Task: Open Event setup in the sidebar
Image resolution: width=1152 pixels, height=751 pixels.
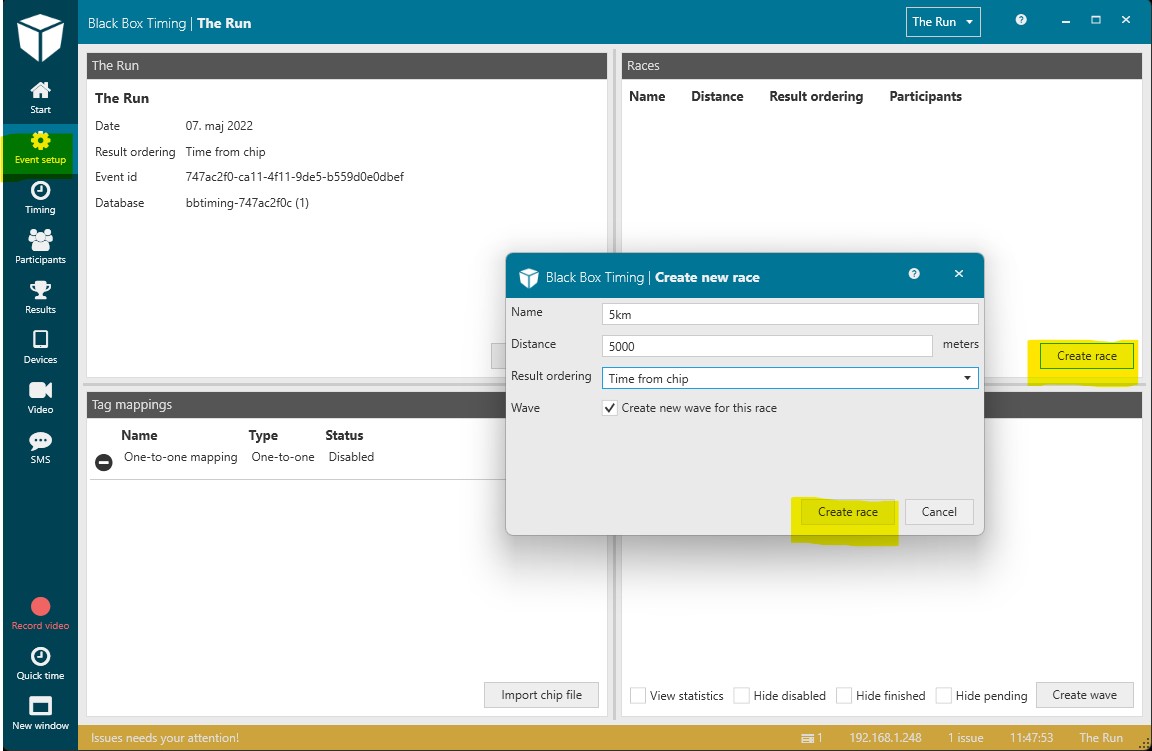Action: coord(40,148)
